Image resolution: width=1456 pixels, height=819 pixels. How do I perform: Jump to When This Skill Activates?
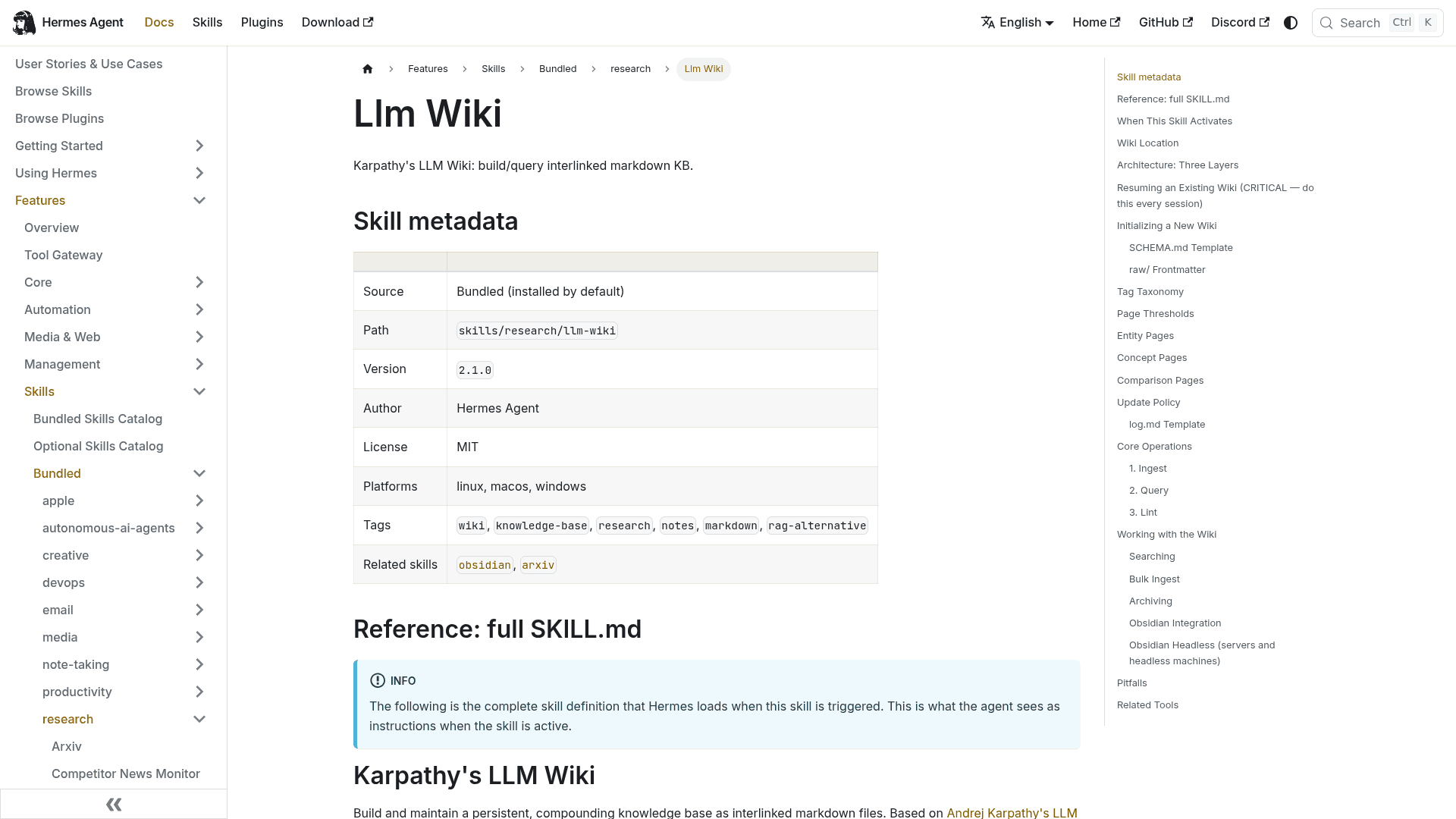1174,121
